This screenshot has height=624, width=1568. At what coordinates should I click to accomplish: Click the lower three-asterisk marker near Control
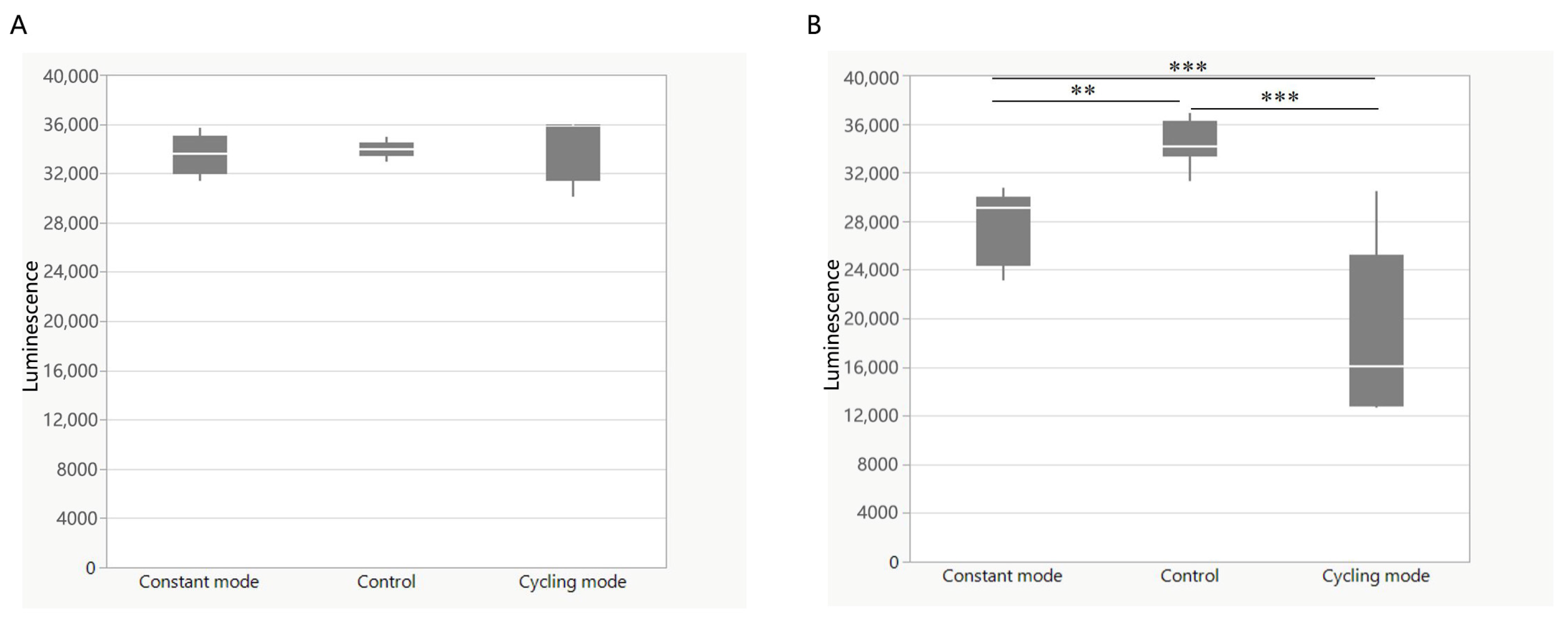[1279, 97]
